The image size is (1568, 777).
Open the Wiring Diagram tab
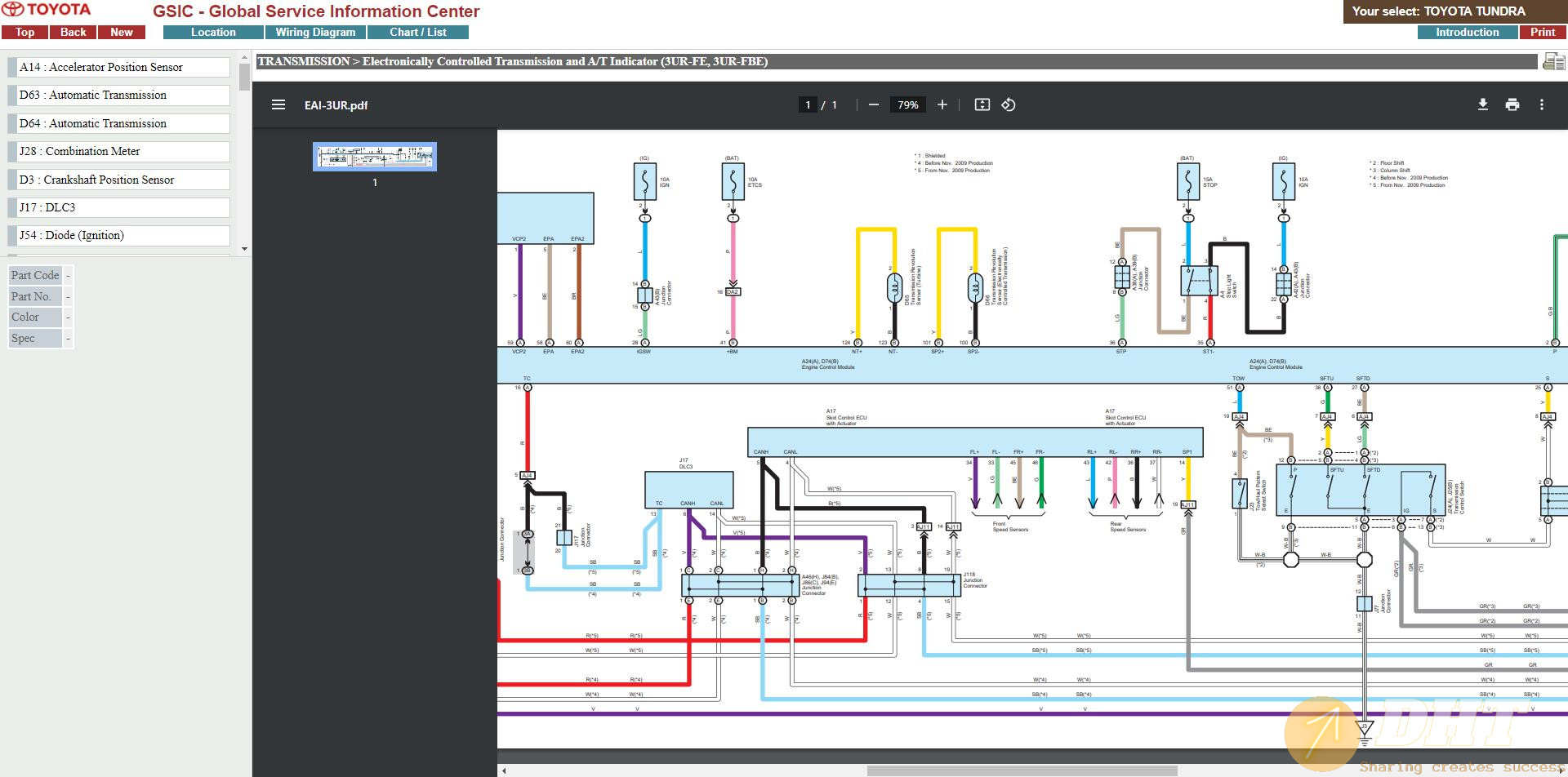315,33
